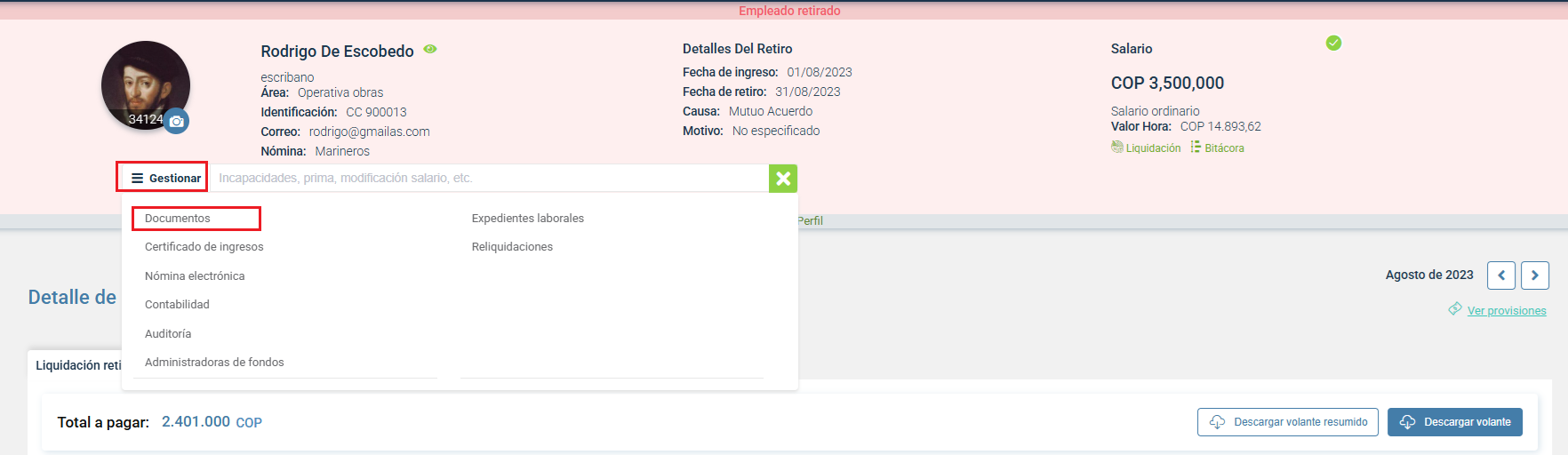Viewport: 1568px width, 455px height.
Task: Clear search with the green X button
Action: point(783,179)
